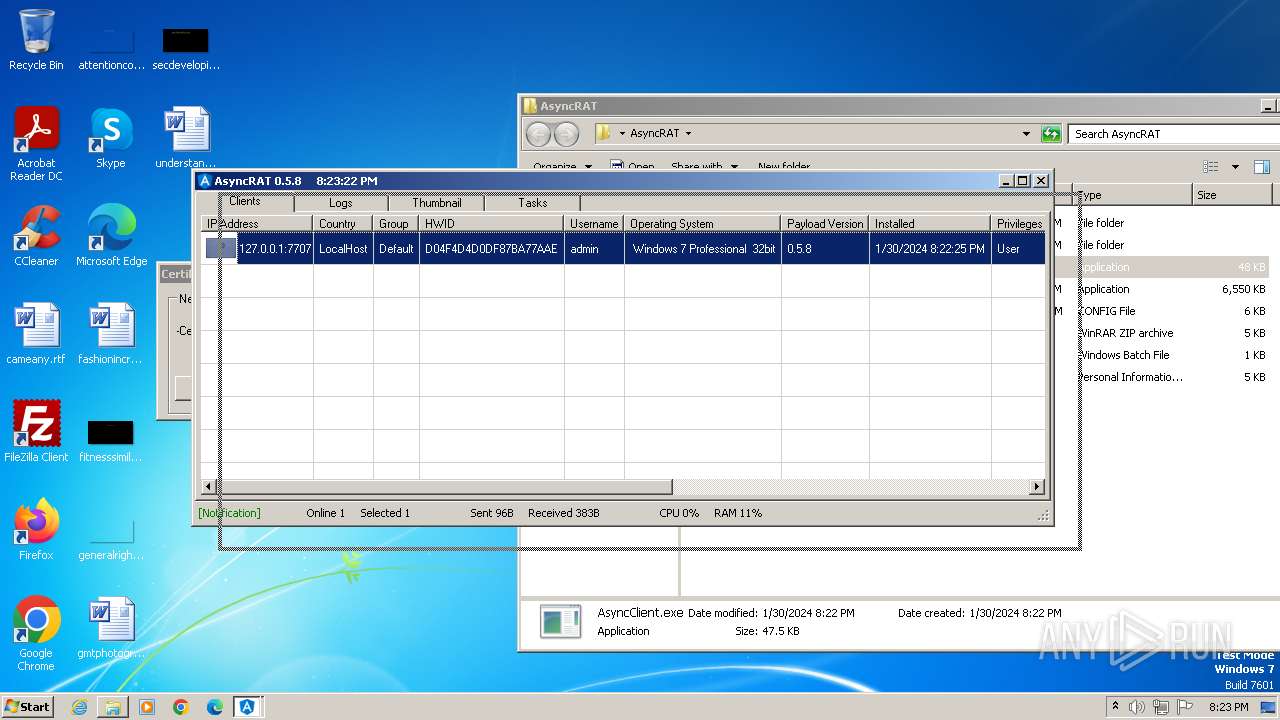Click the Windows 7 Professional 32bit cell
The width and height of the screenshot is (1280, 720).
(x=704, y=249)
